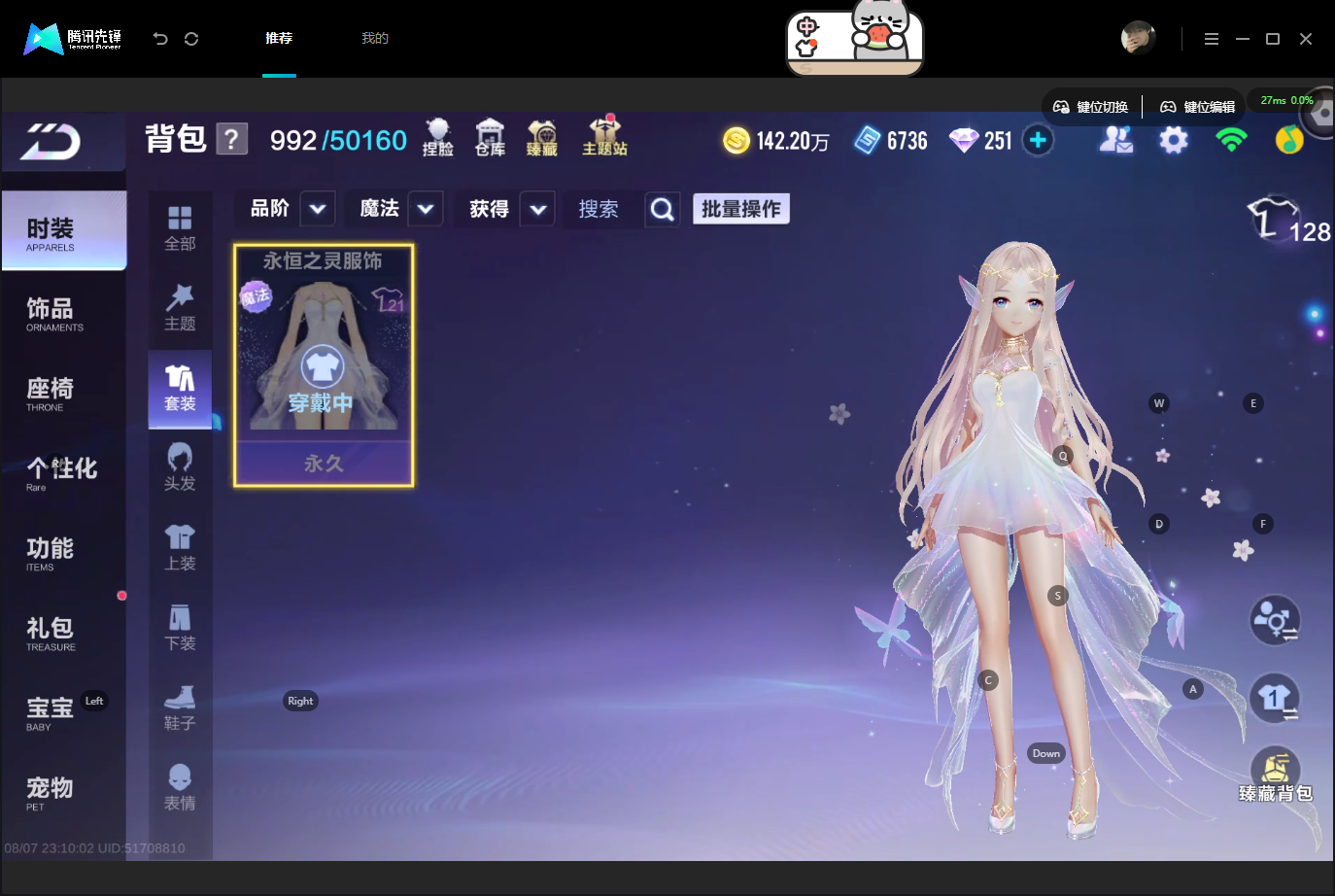Open the 臻藏背包 collection backpack
The image size is (1335, 896).
pyautogui.click(x=1276, y=775)
